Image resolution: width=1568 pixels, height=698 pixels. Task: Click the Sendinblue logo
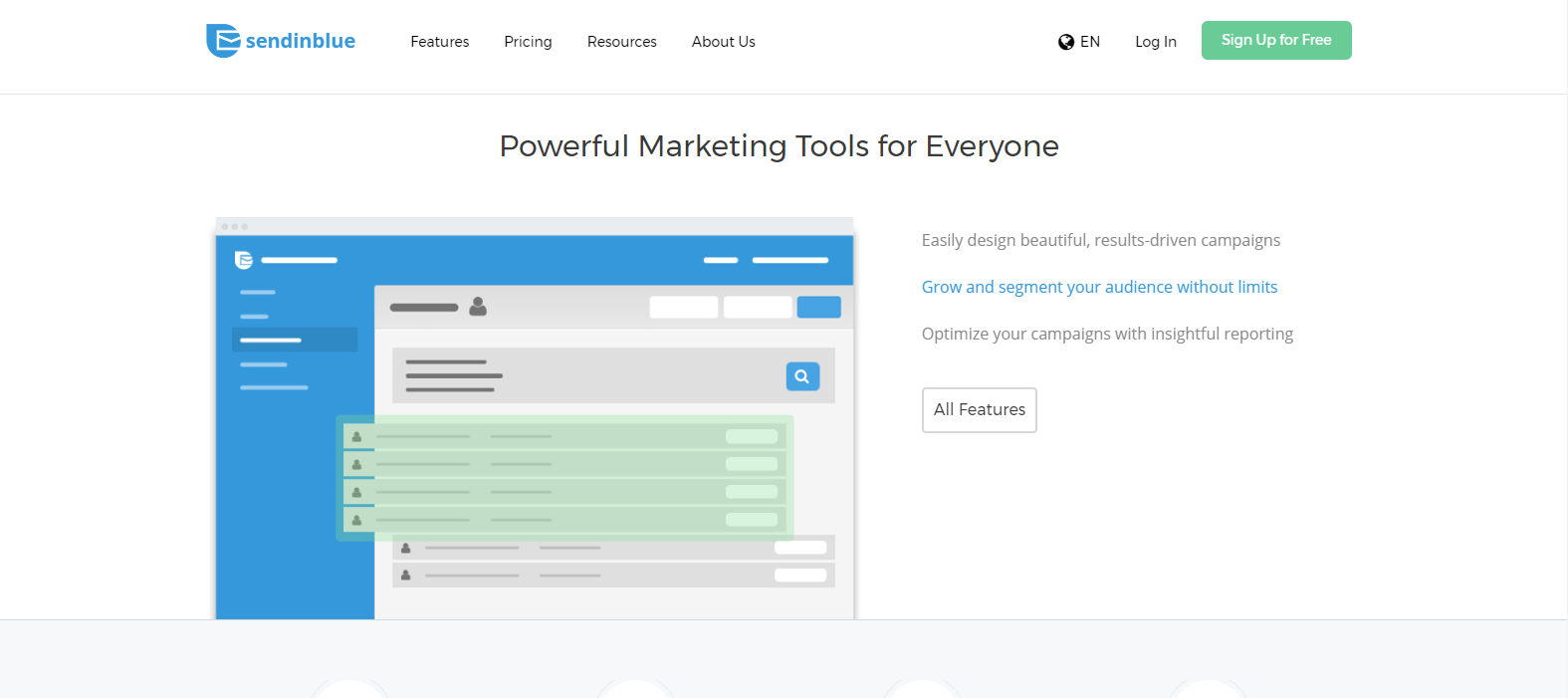(281, 41)
